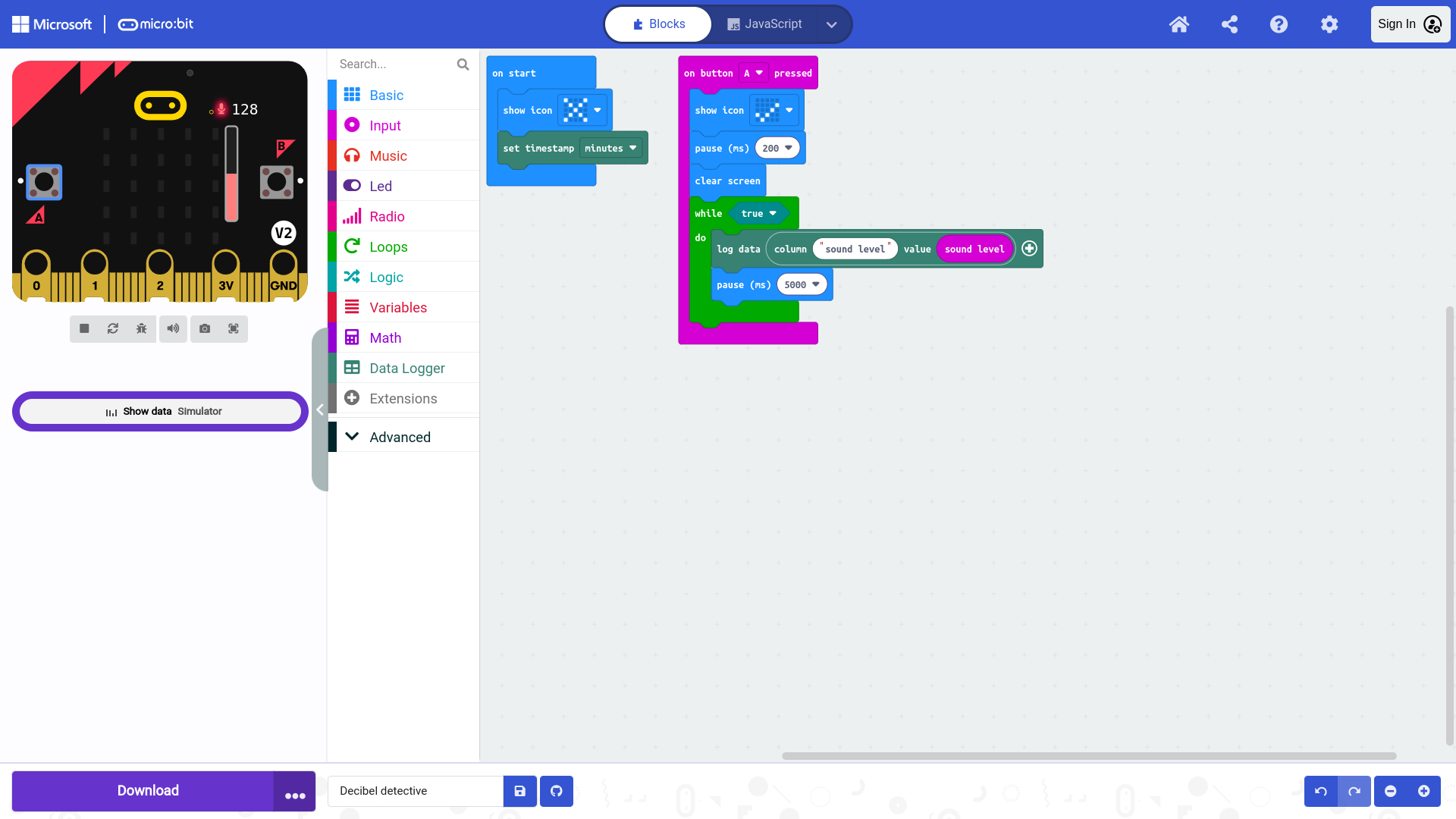Expand the Advanced toolbox category
This screenshot has width=1456, height=819.
400,437
